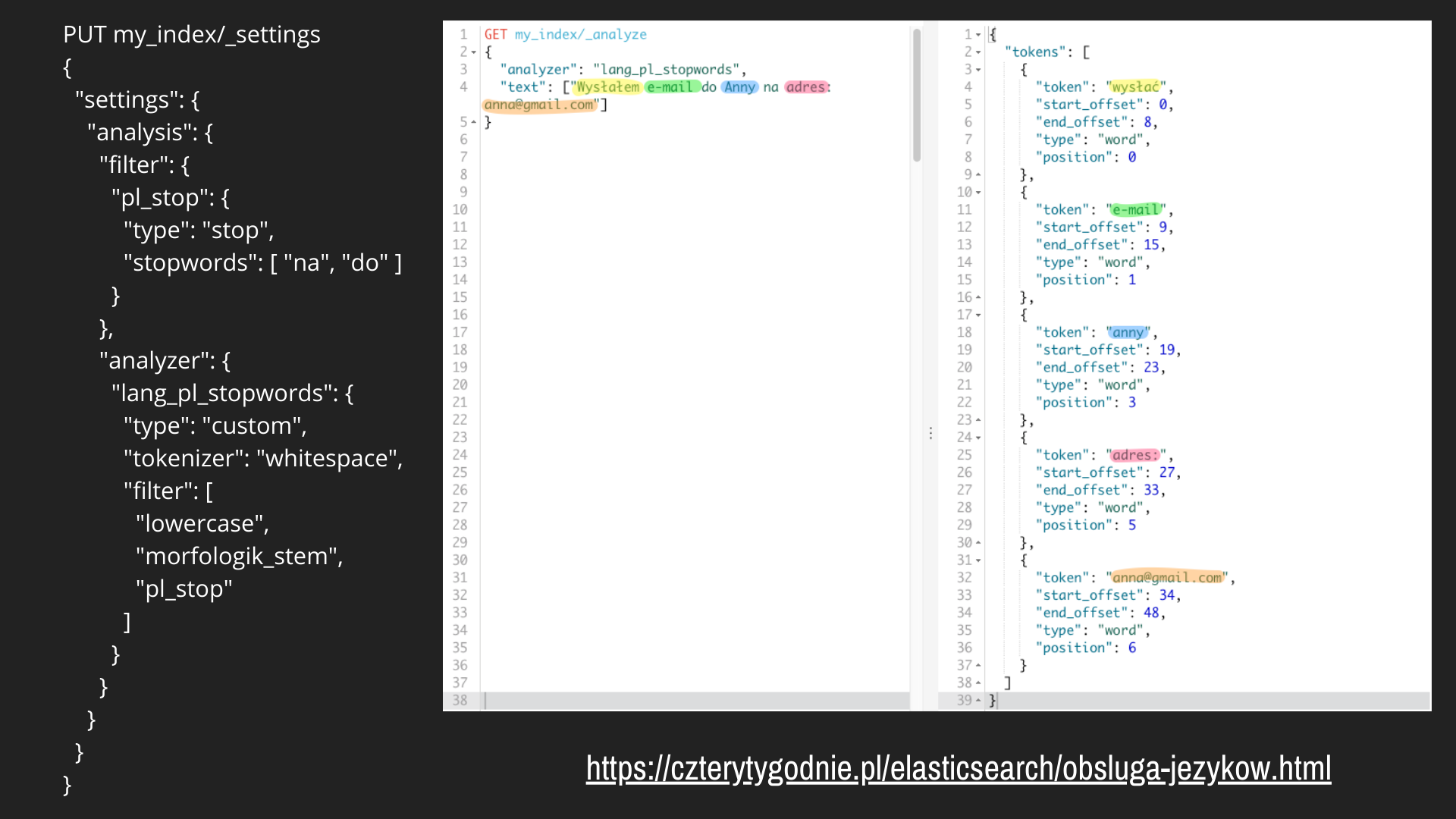Click the token value "e-mail" in response
Image resolution: width=1456 pixels, height=819 pixels.
tap(1136, 209)
